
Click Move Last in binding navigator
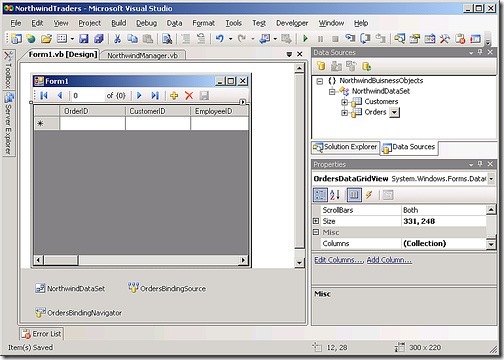tap(155, 96)
